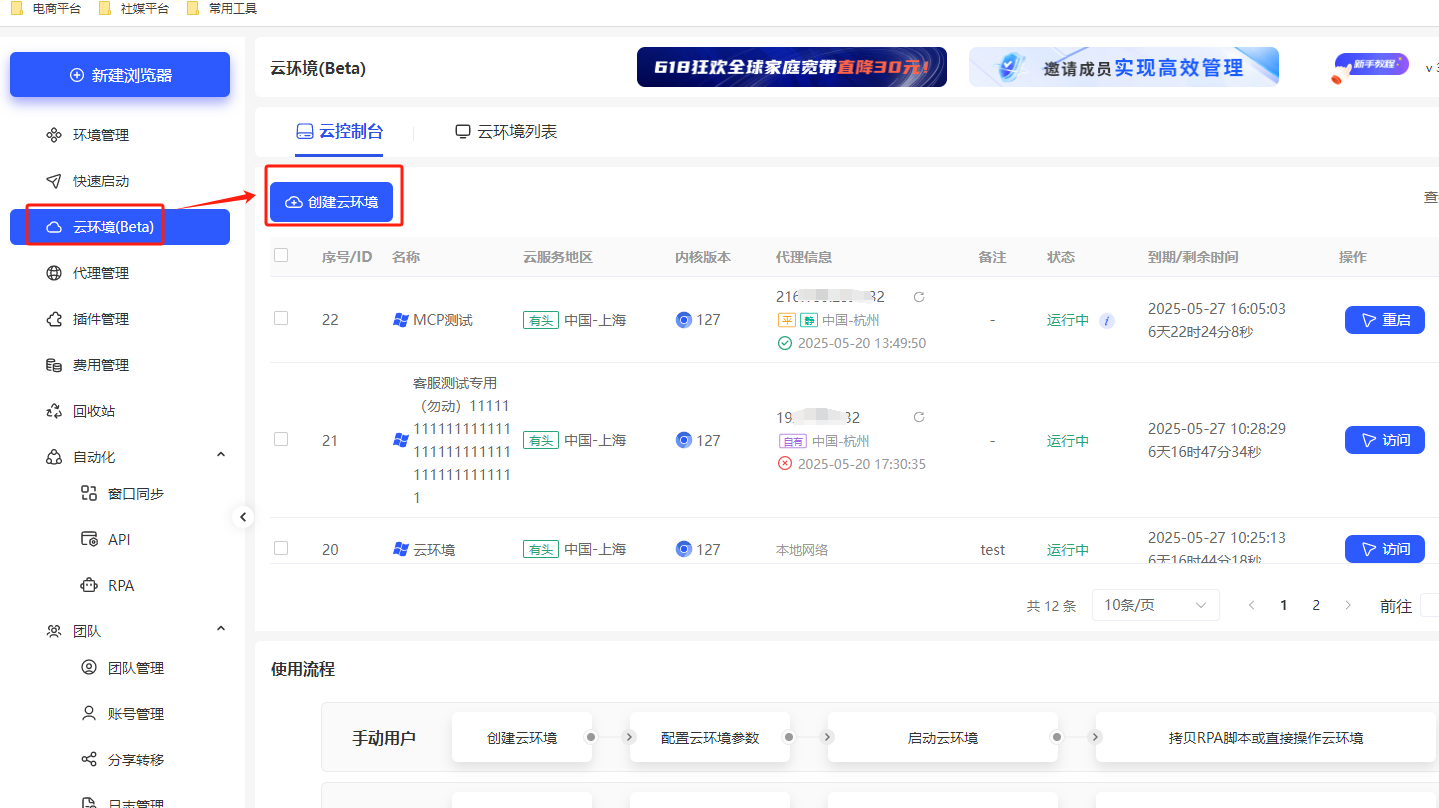1439x808 pixels.
Task: Select 云环境(Beta) sidebar item
Action: (120, 227)
